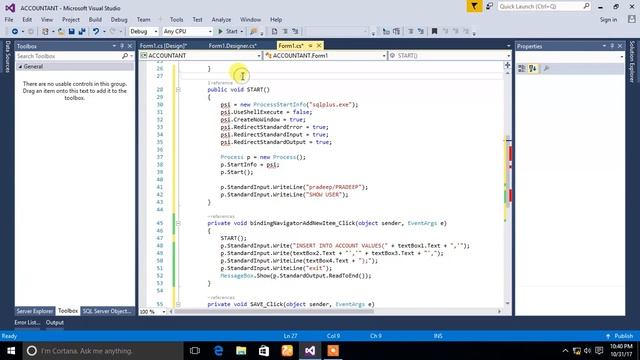This screenshot has width=640, height=360.
Task: Close the Toolbox panel
Action: tap(130, 46)
